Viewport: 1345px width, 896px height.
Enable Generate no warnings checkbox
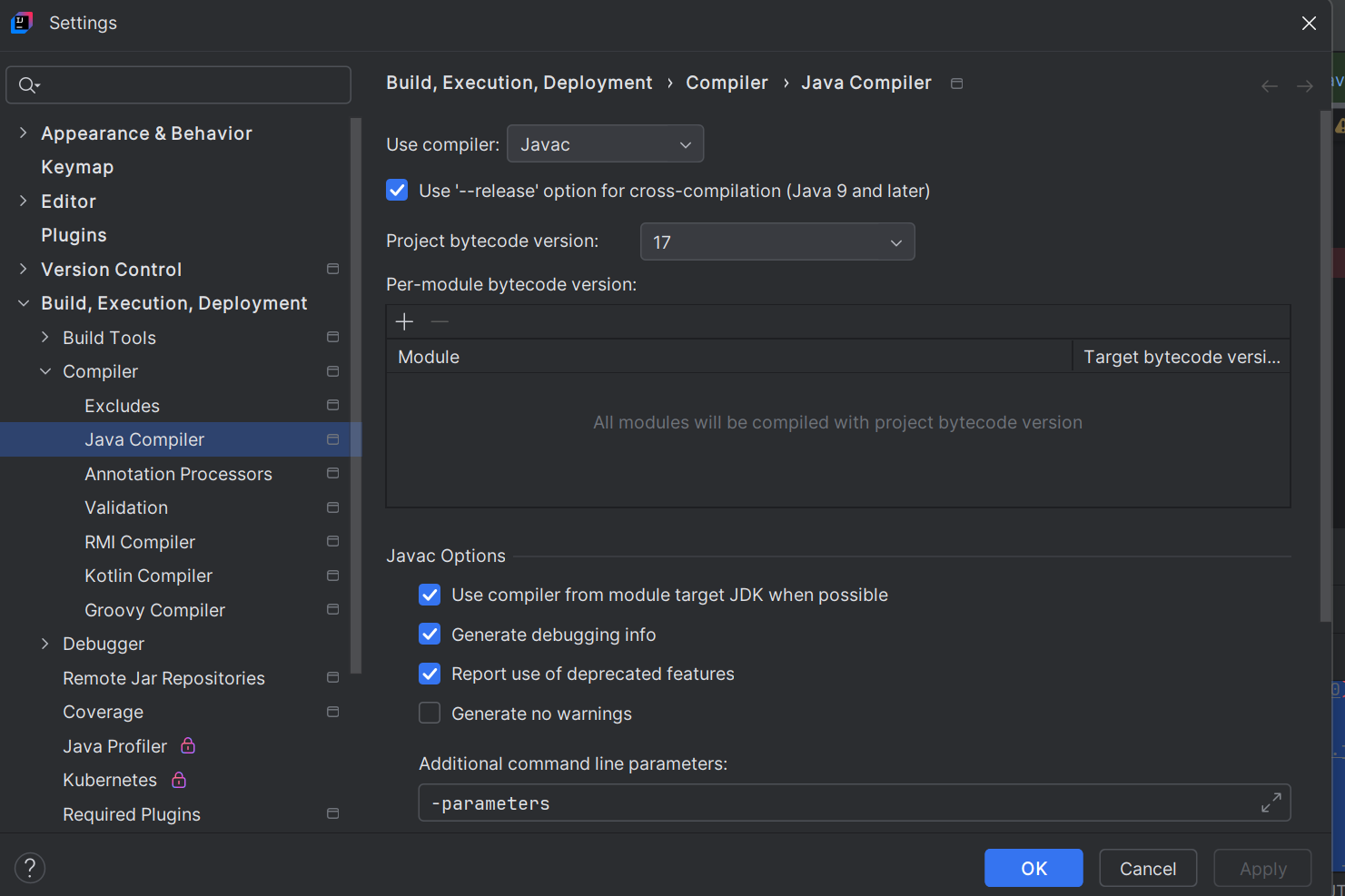click(x=430, y=714)
